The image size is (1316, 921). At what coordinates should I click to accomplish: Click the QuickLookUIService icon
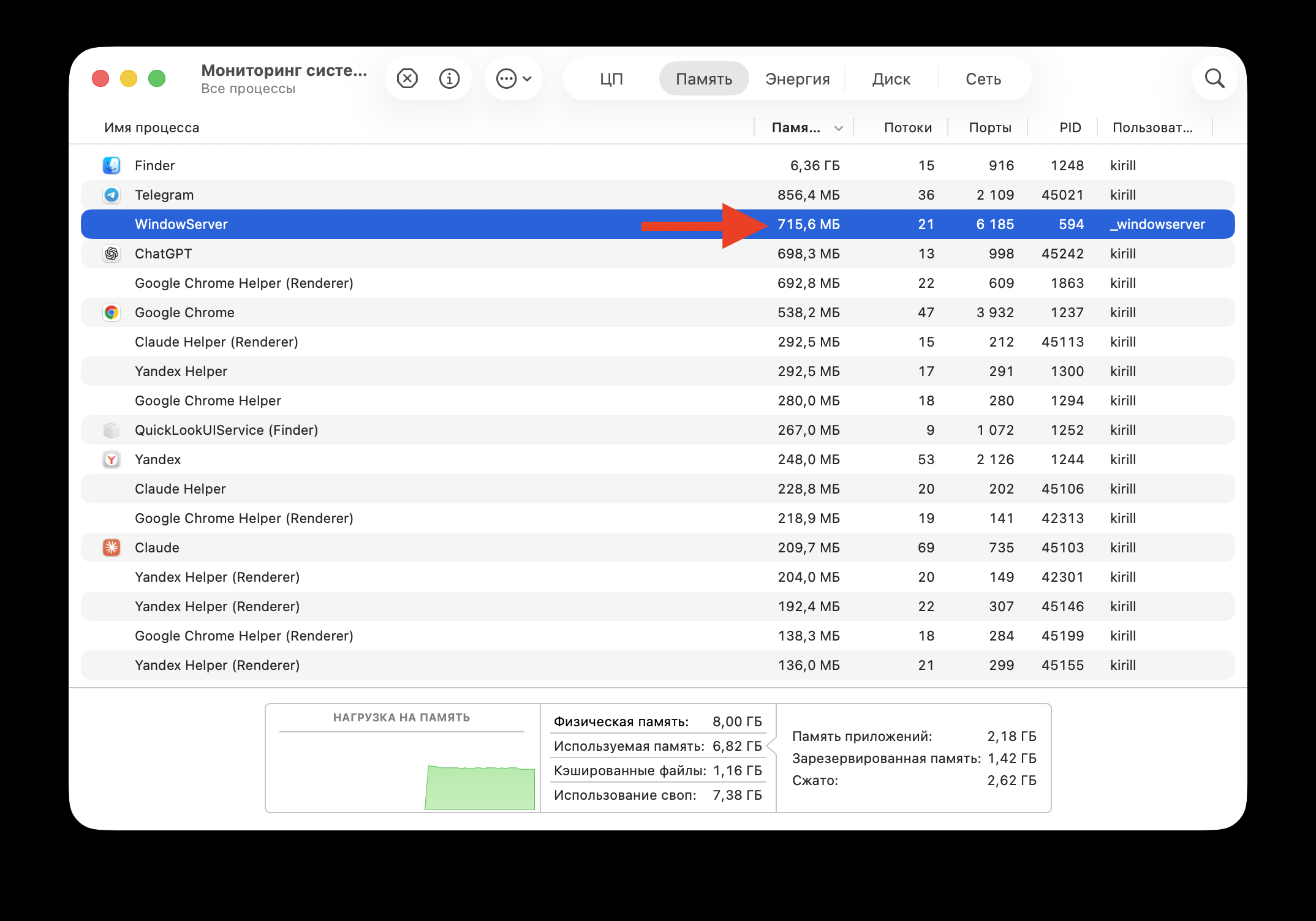(112, 429)
